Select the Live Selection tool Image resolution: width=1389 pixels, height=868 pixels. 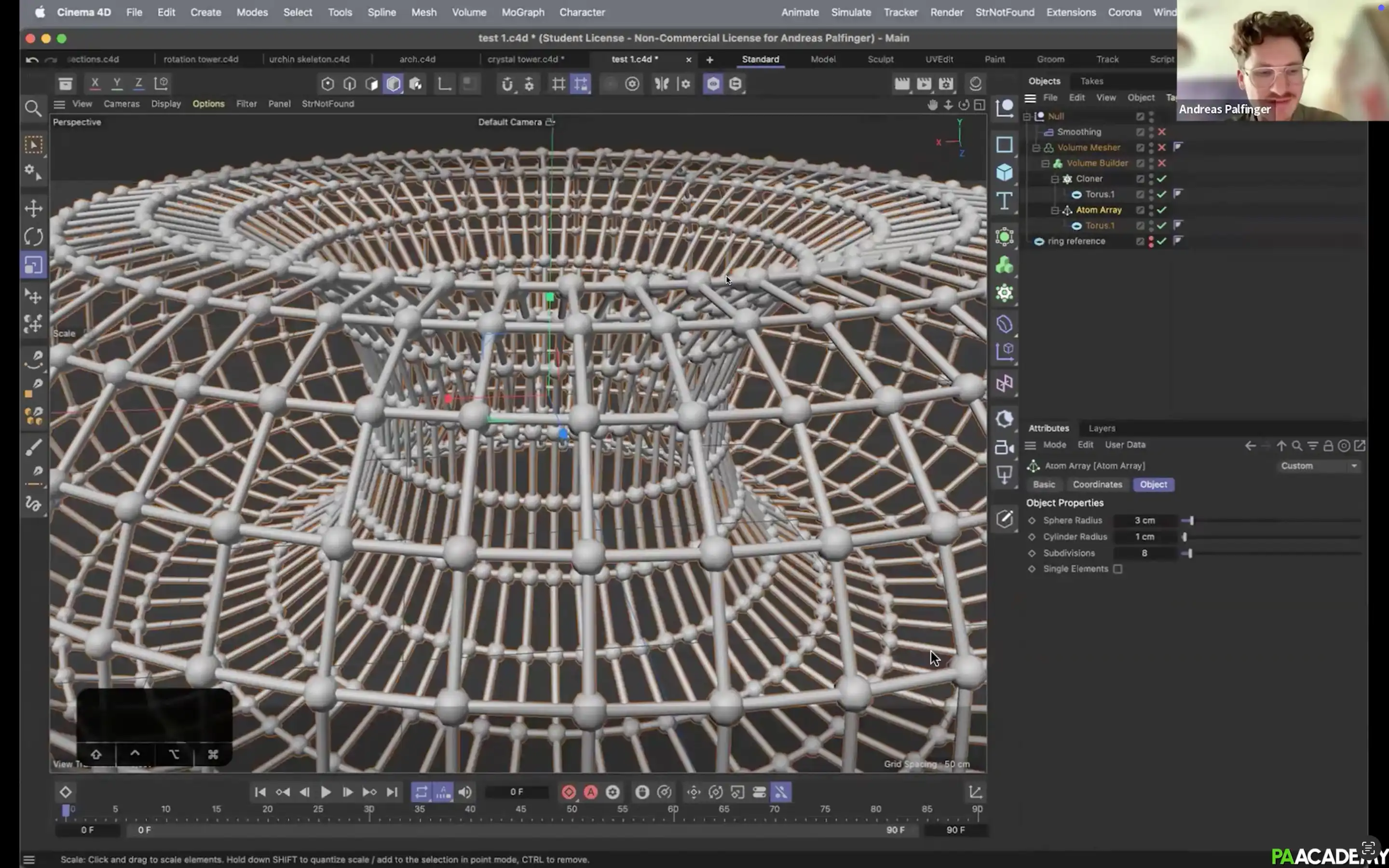(33, 145)
